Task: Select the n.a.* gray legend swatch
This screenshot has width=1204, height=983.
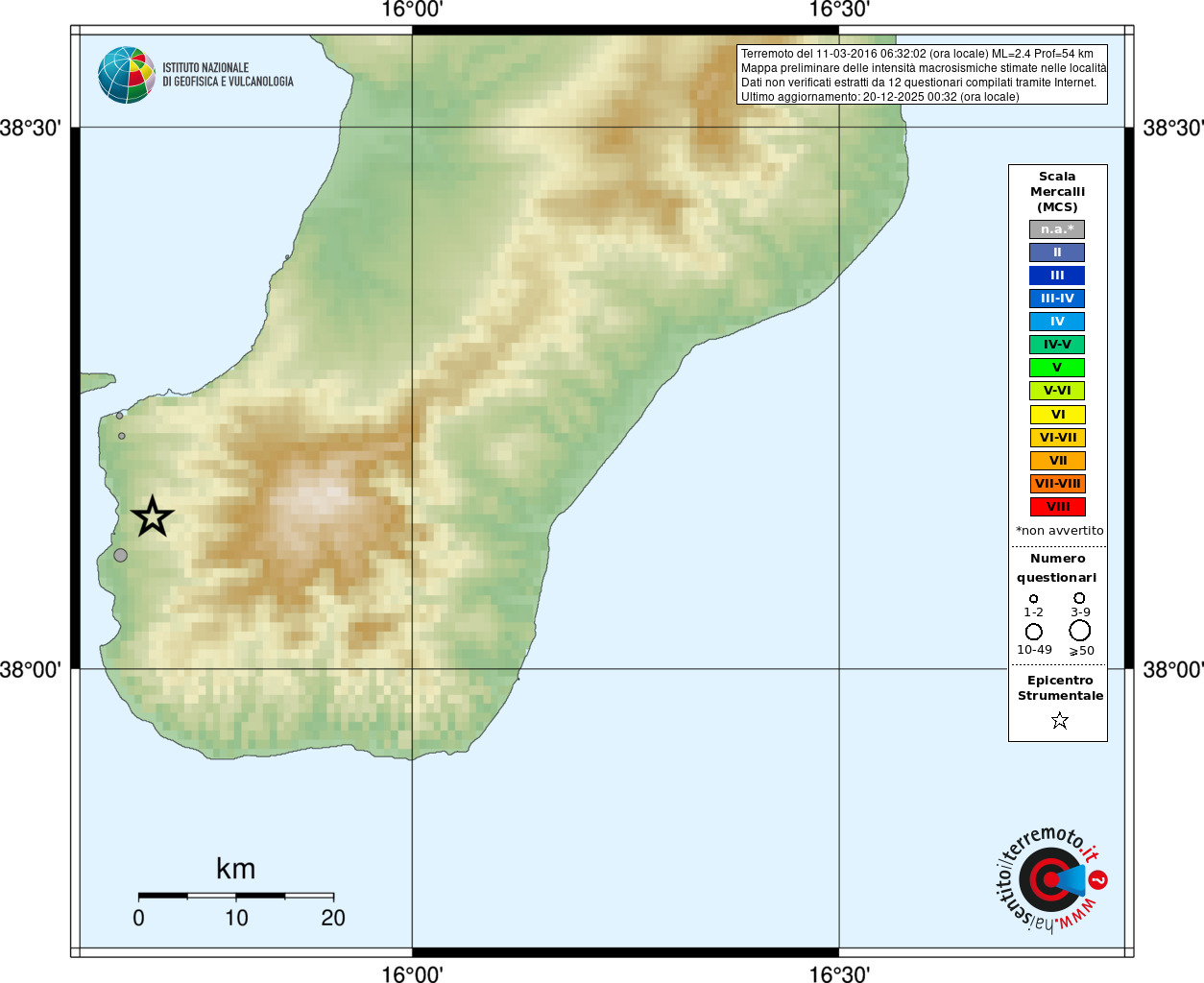Action: tap(1057, 229)
